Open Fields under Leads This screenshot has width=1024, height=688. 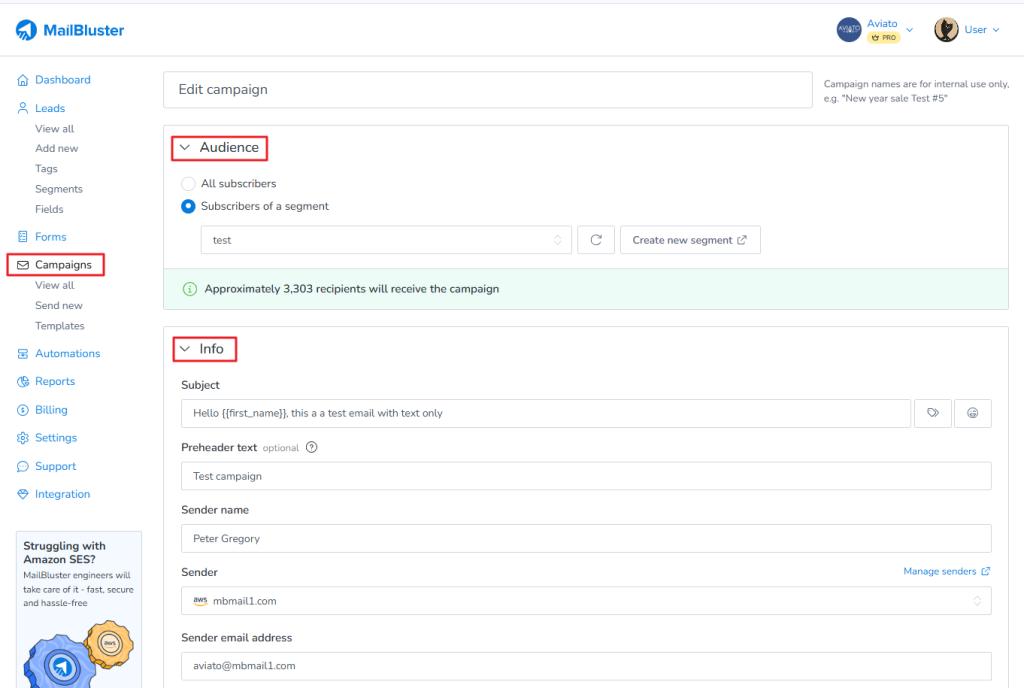[x=49, y=209]
